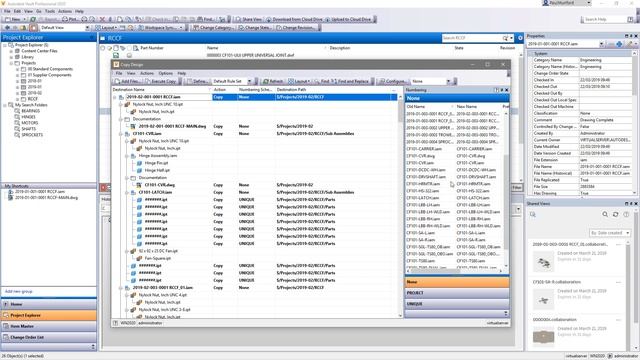
Task: Open Actions menu in main Vault window
Action: 65,11
